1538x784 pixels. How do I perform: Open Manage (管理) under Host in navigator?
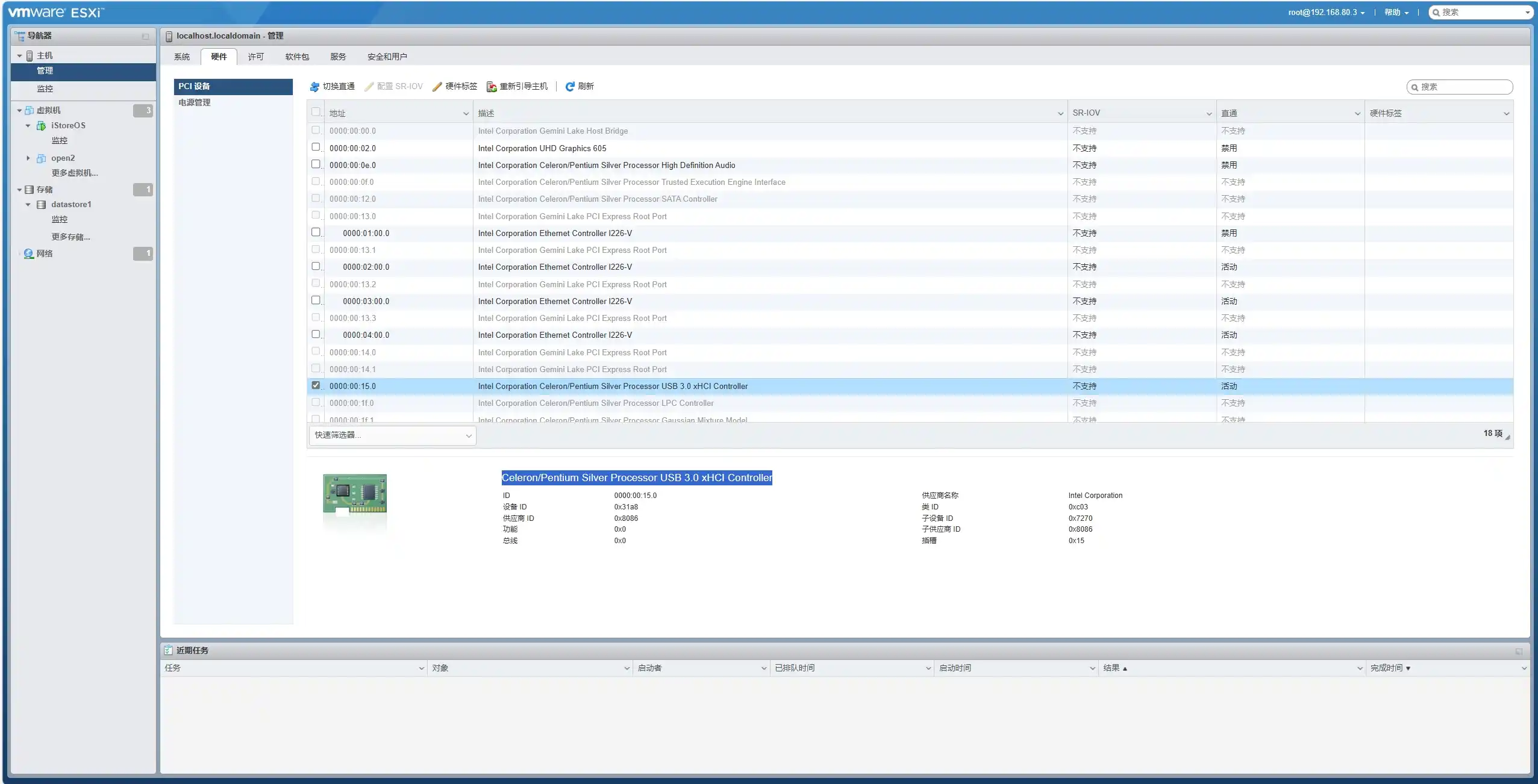tap(83, 71)
